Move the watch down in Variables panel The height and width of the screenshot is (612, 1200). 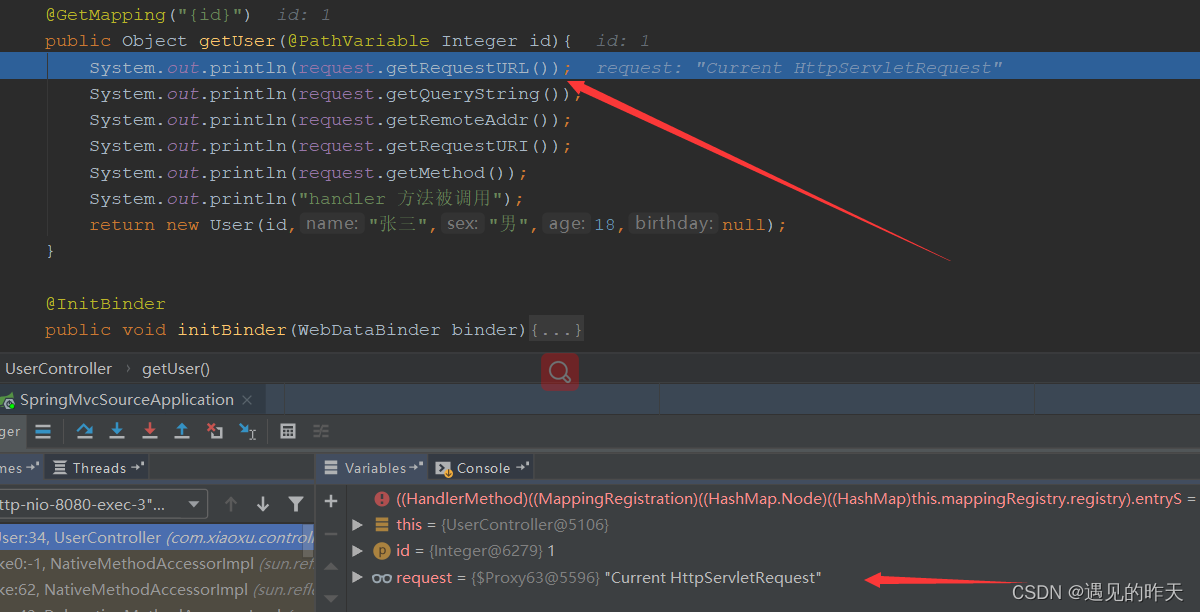(x=331, y=600)
